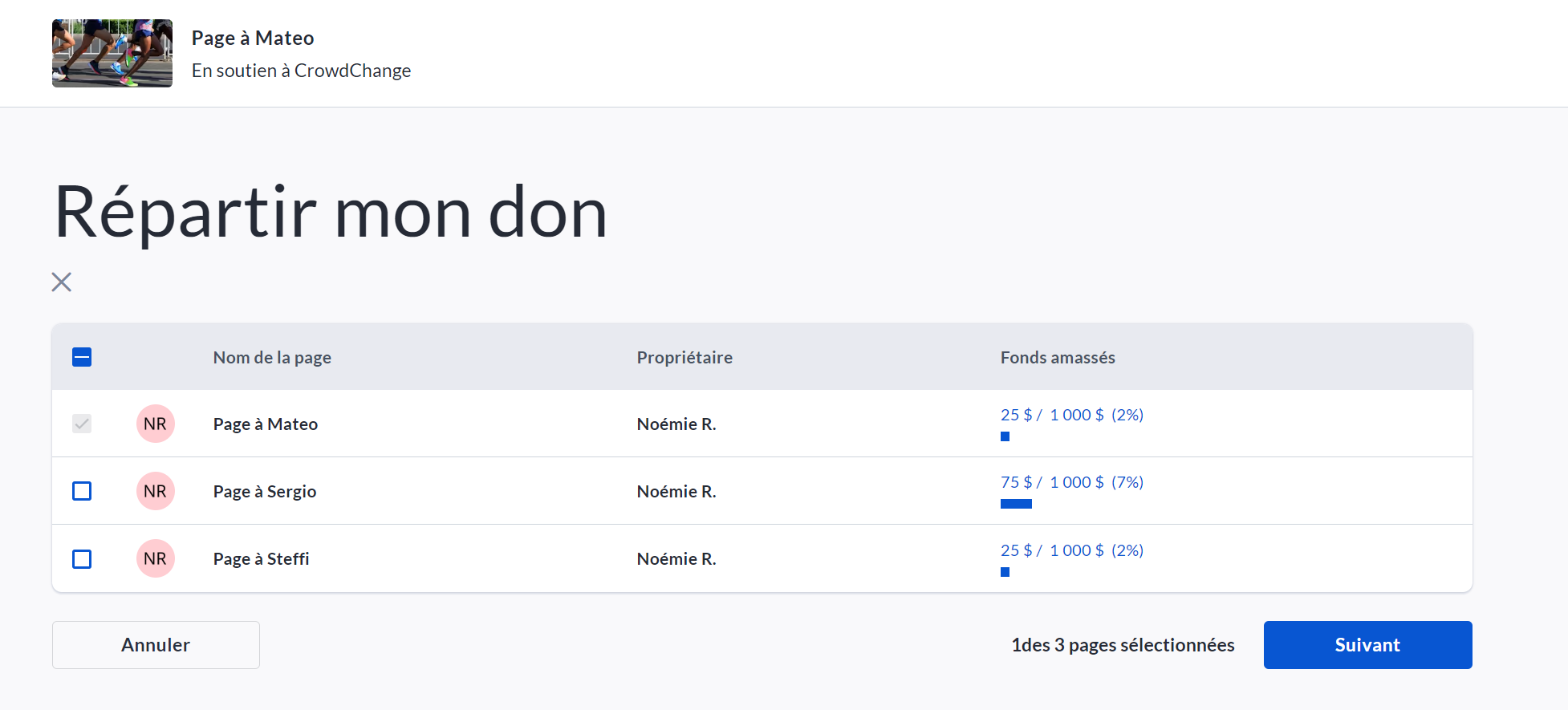Image resolution: width=1568 pixels, height=710 pixels.
Task: Click the greyed checkbox for Page à Mateo
Action: pyautogui.click(x=82, y=424)
